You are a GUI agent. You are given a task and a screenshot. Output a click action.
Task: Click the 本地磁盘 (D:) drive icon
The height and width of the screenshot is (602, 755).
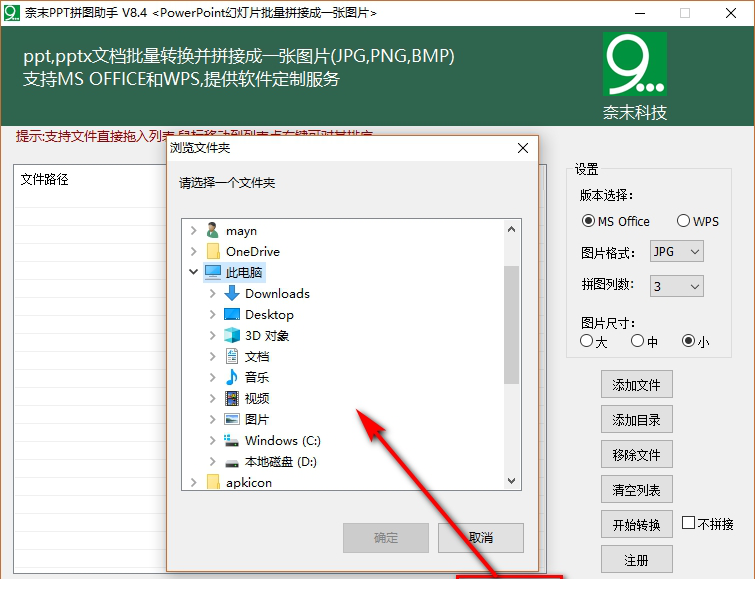(232, 463)
